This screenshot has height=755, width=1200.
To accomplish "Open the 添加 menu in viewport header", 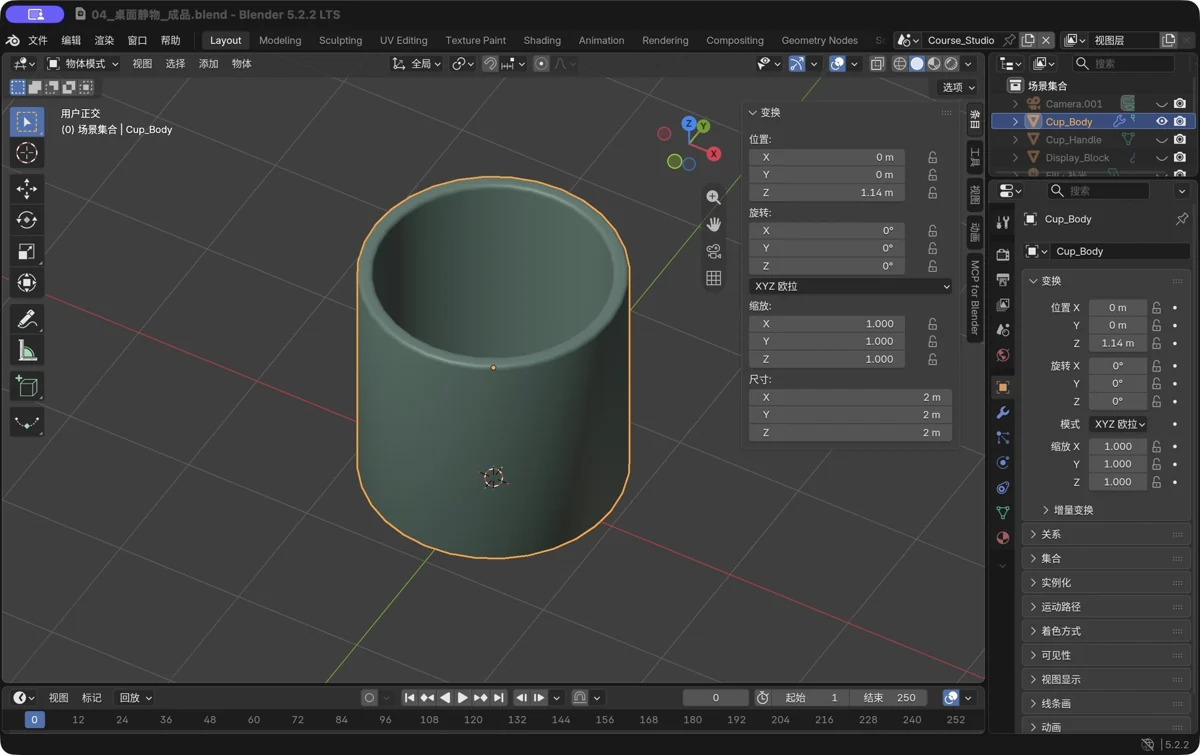I will point(208,64).
